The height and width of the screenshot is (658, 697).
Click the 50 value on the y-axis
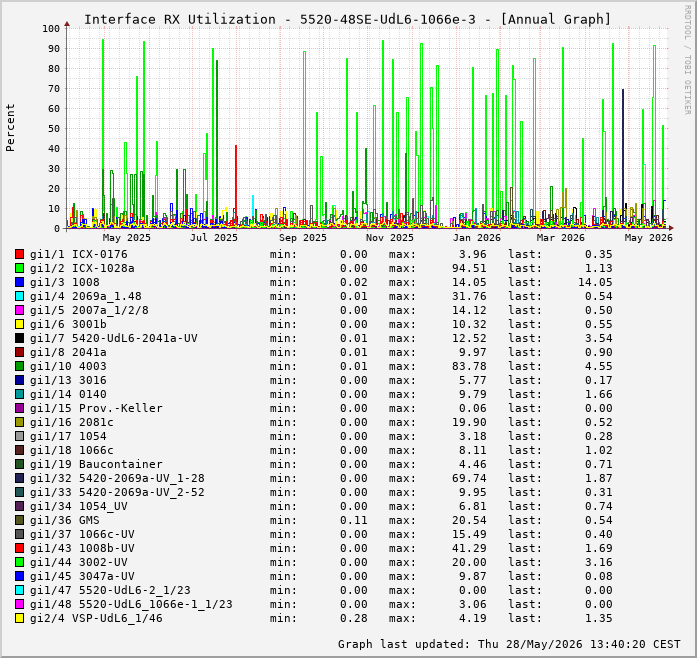54,128
